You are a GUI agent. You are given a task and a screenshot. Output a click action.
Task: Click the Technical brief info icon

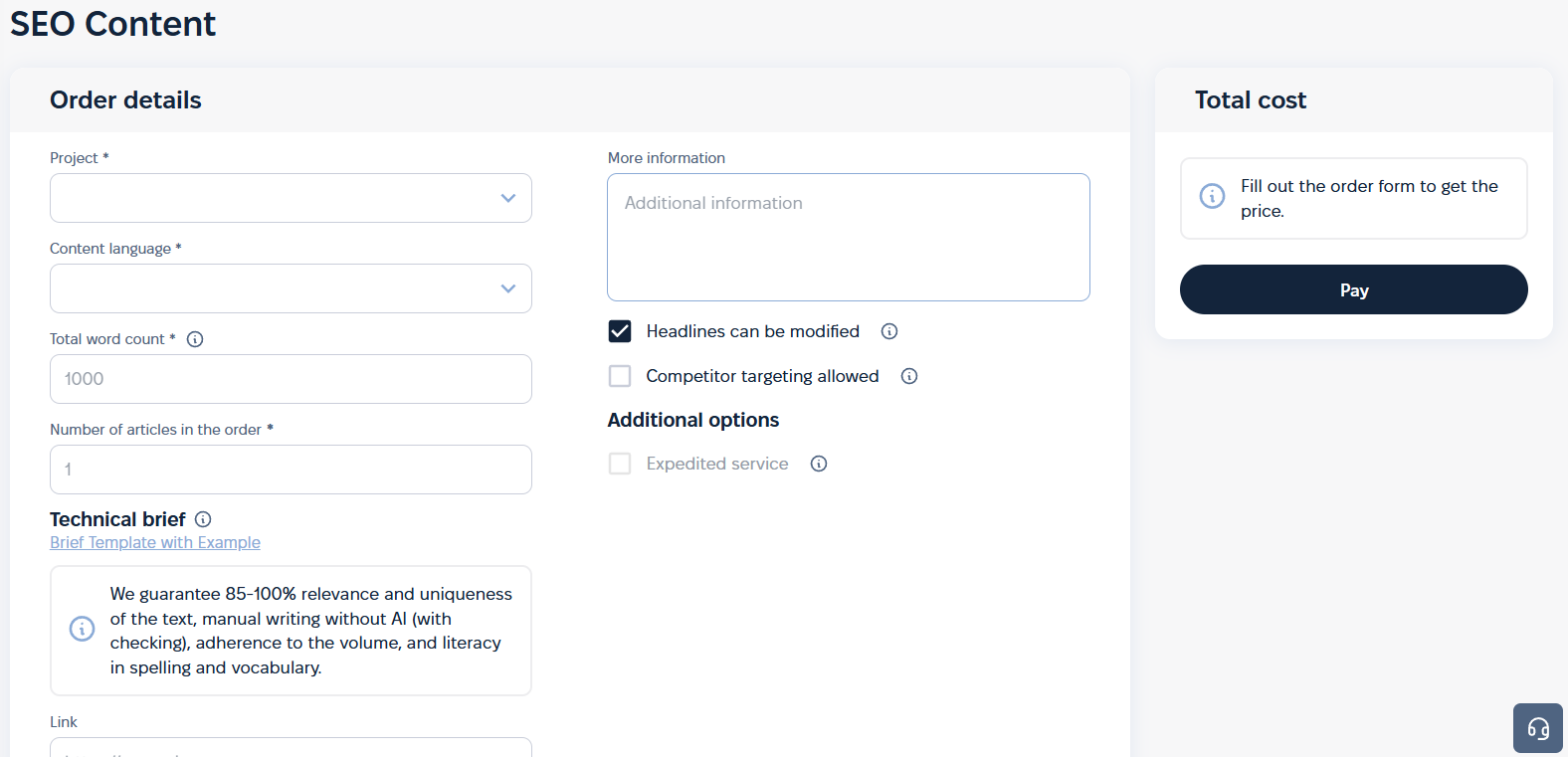coord(203,519)
